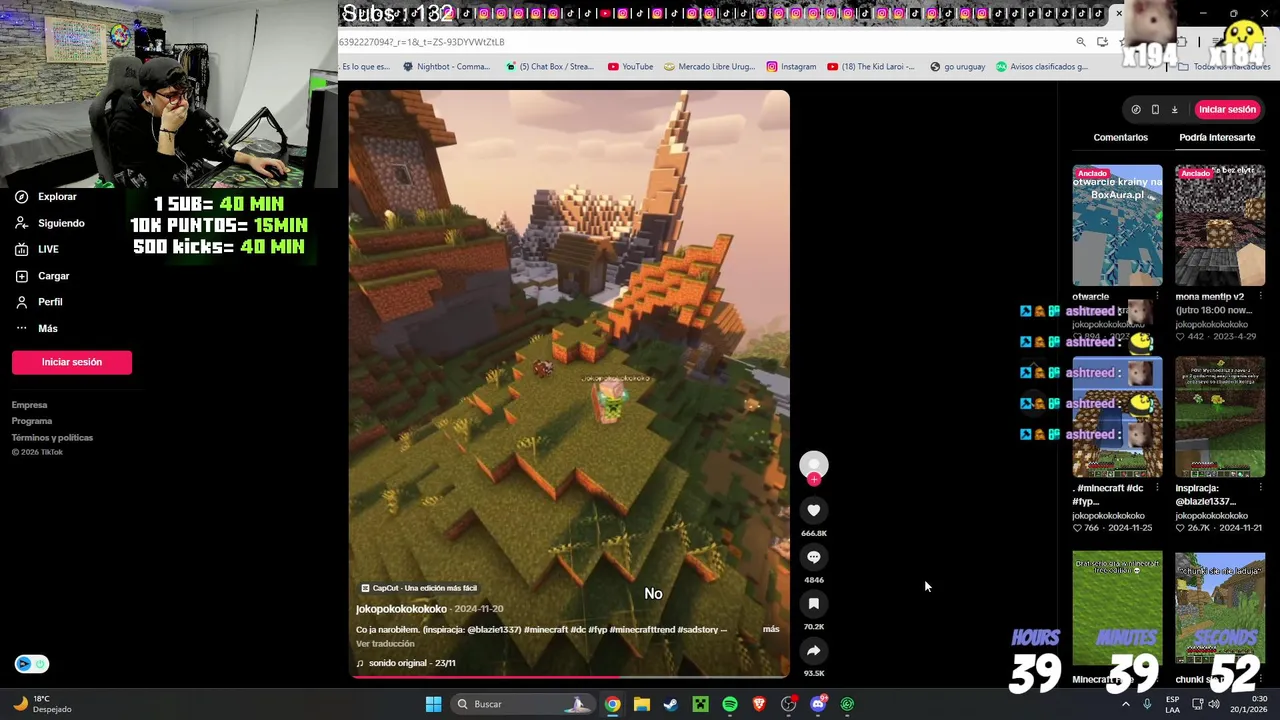Open the Mercado Libre Uruguay bookmark
This screenshot has width=1280, height=720.
coord(709,66)
